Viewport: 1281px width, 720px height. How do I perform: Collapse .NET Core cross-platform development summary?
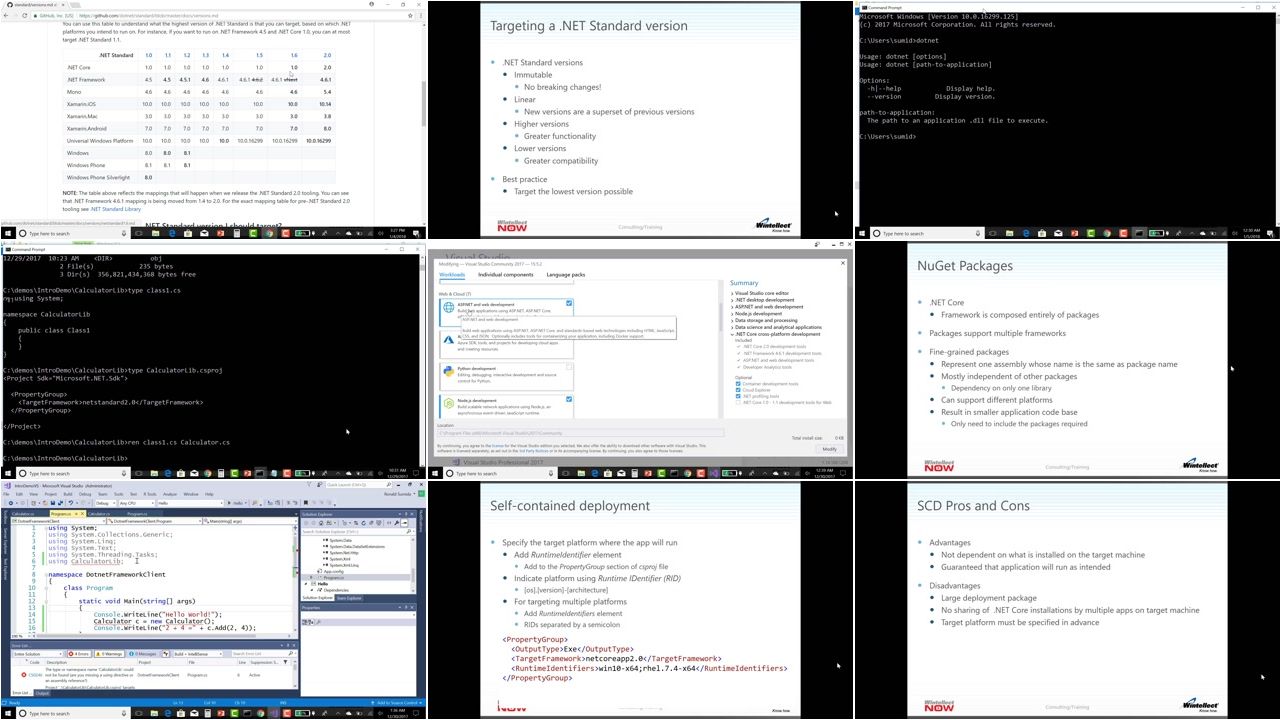[732, 334]
